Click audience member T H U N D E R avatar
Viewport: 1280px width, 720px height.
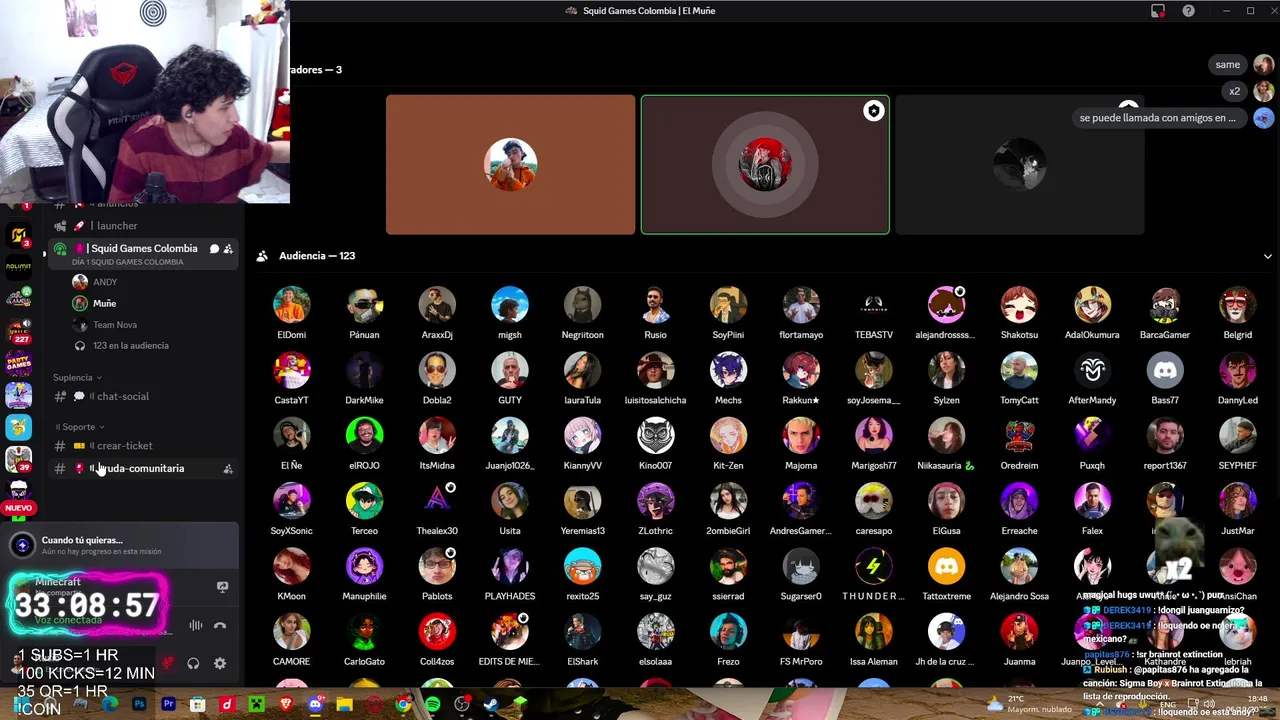(x=874, y=567)
